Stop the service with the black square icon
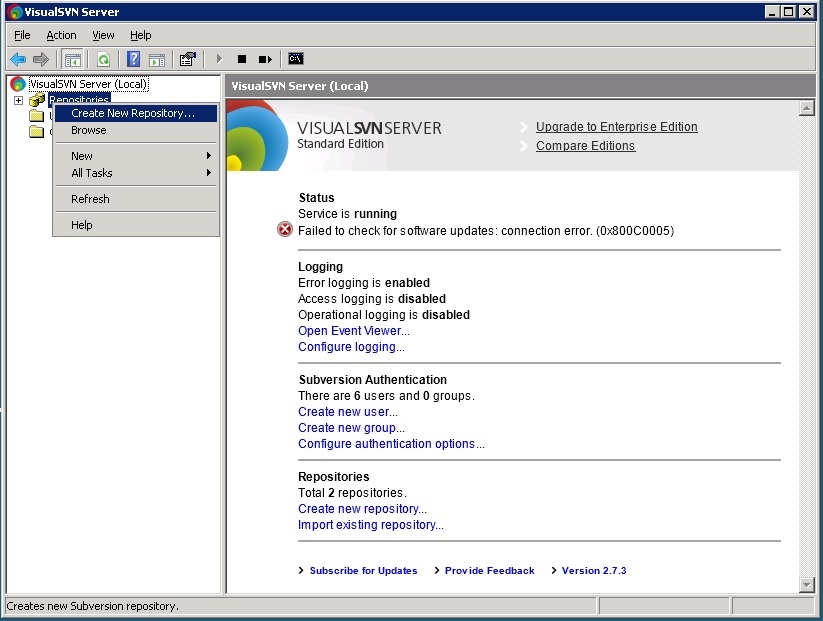Viewport: 823px width, 621px height. pos(241,58)
